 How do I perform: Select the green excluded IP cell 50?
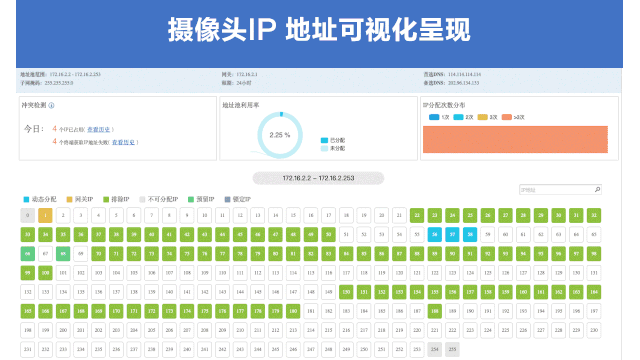pos(329,234)
